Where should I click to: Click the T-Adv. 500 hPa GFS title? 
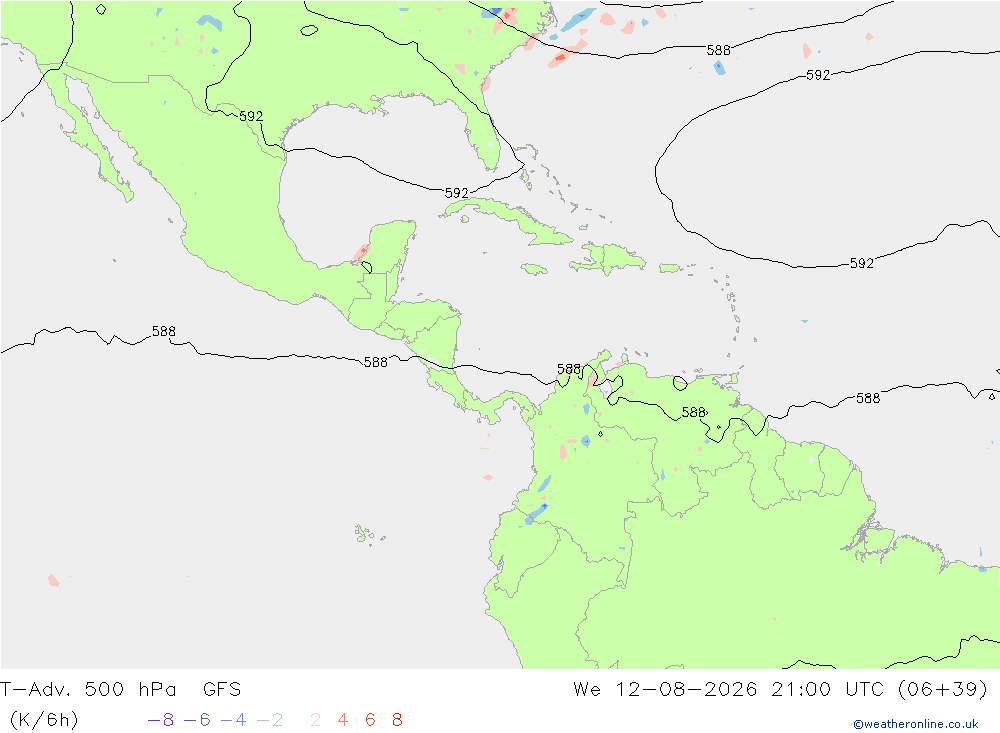point(121,689)
